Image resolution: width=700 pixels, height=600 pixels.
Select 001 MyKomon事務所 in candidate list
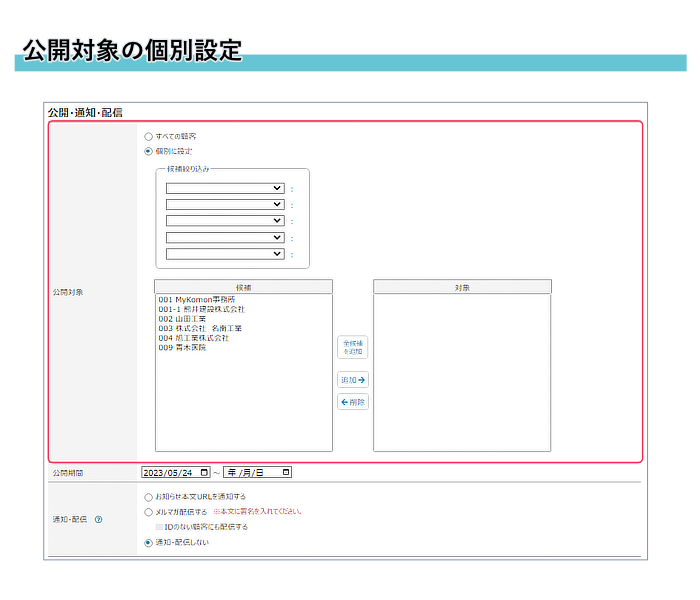click(x=196, y=300)
